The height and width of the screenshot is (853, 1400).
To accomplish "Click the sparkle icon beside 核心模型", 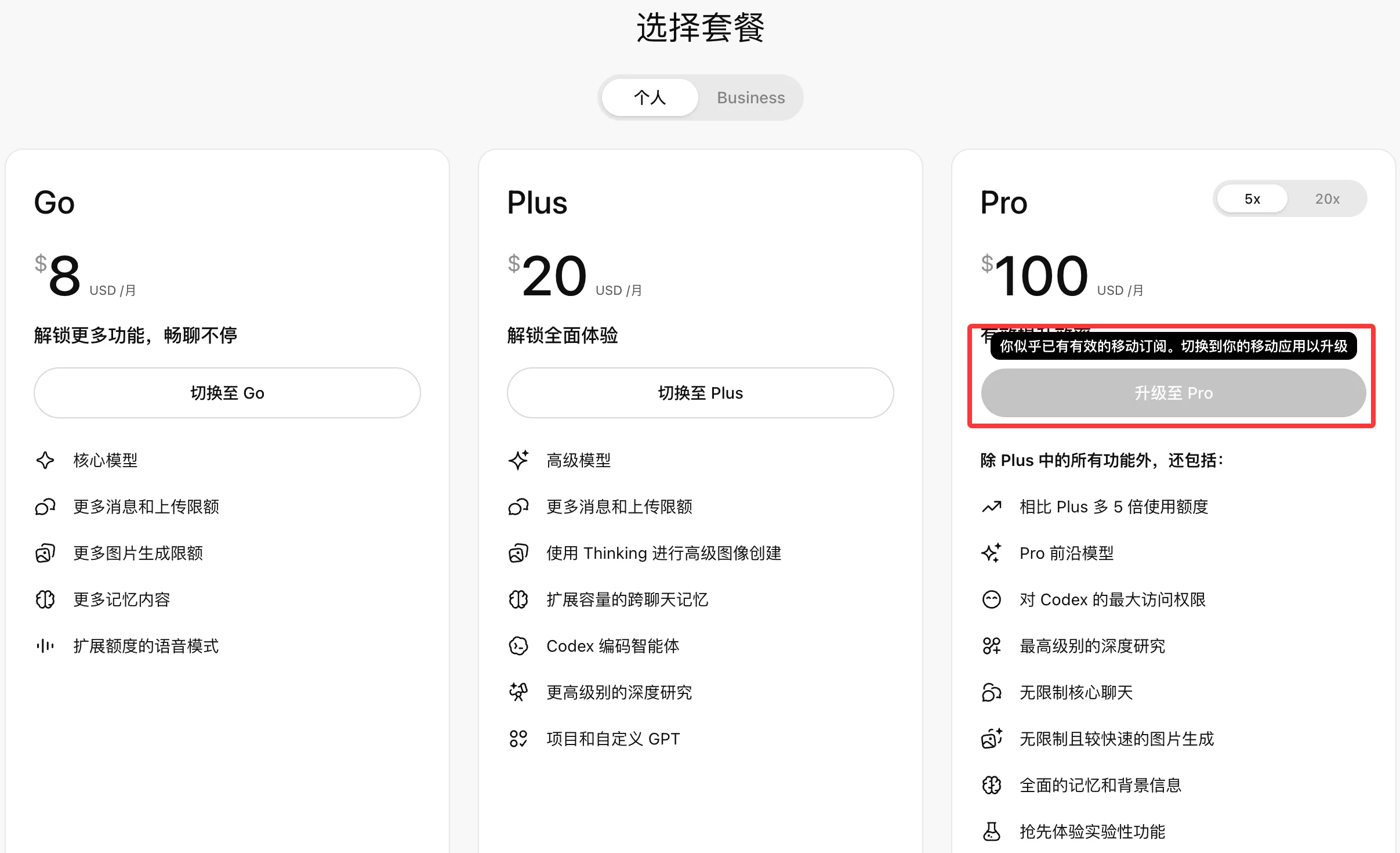I will click(45, 460).
